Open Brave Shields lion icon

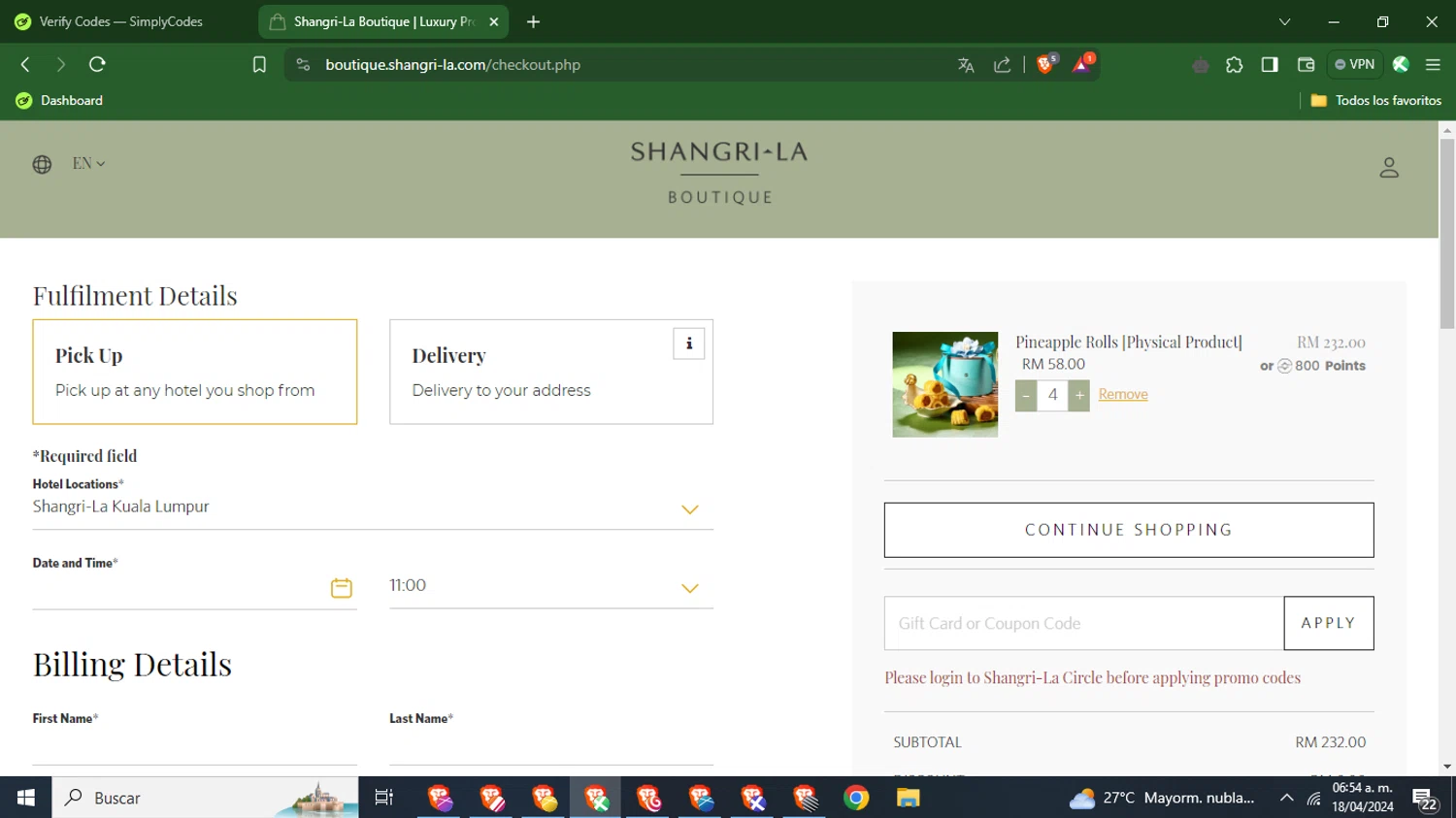[x=1046, y=64]
